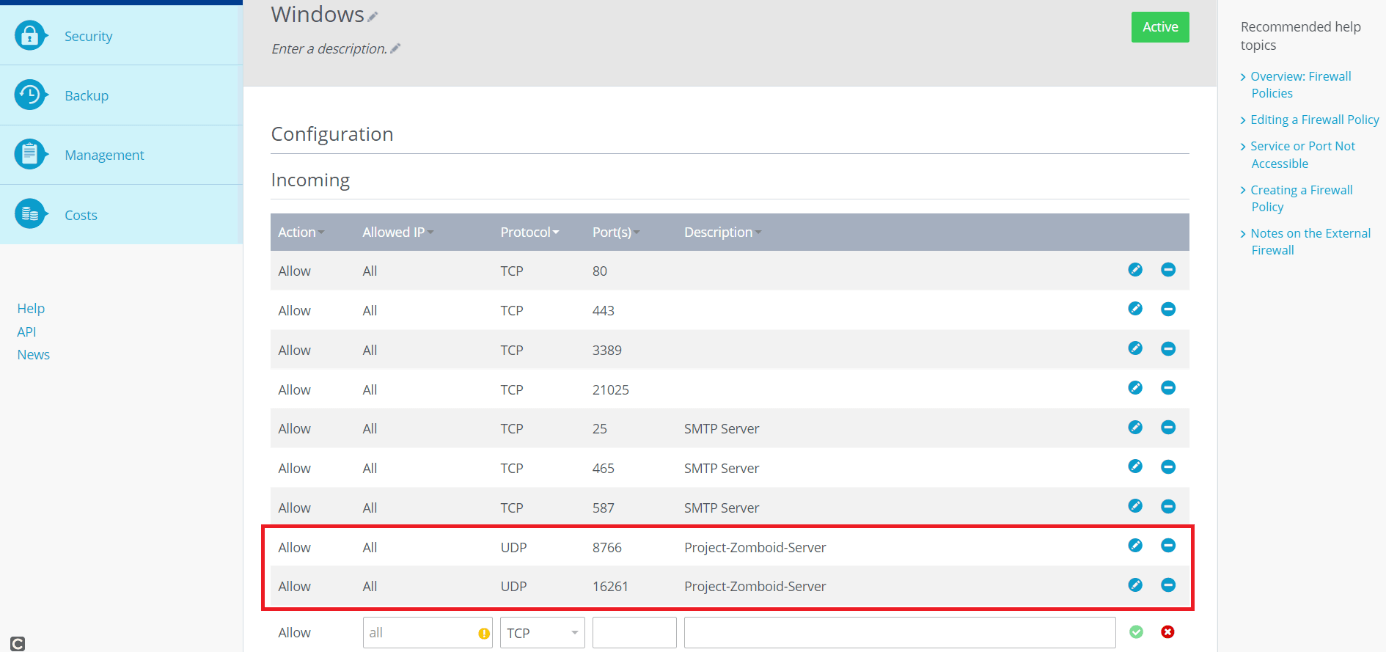Edit the port 587 SMTP rule
The width and height of the screenshot is (1386, 652).
(x=1135, y=506)
